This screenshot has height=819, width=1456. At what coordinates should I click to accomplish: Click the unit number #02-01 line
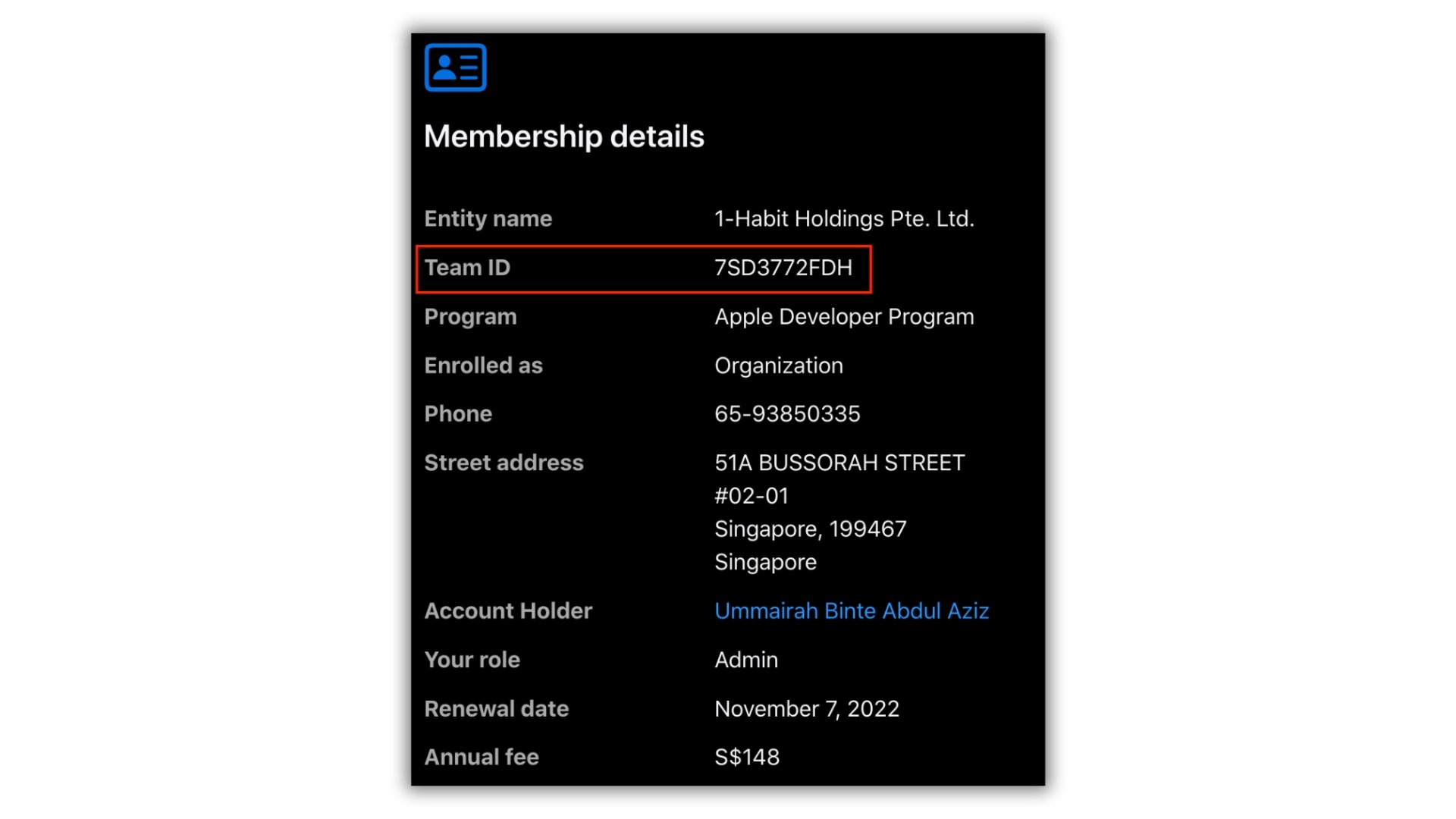751,495
